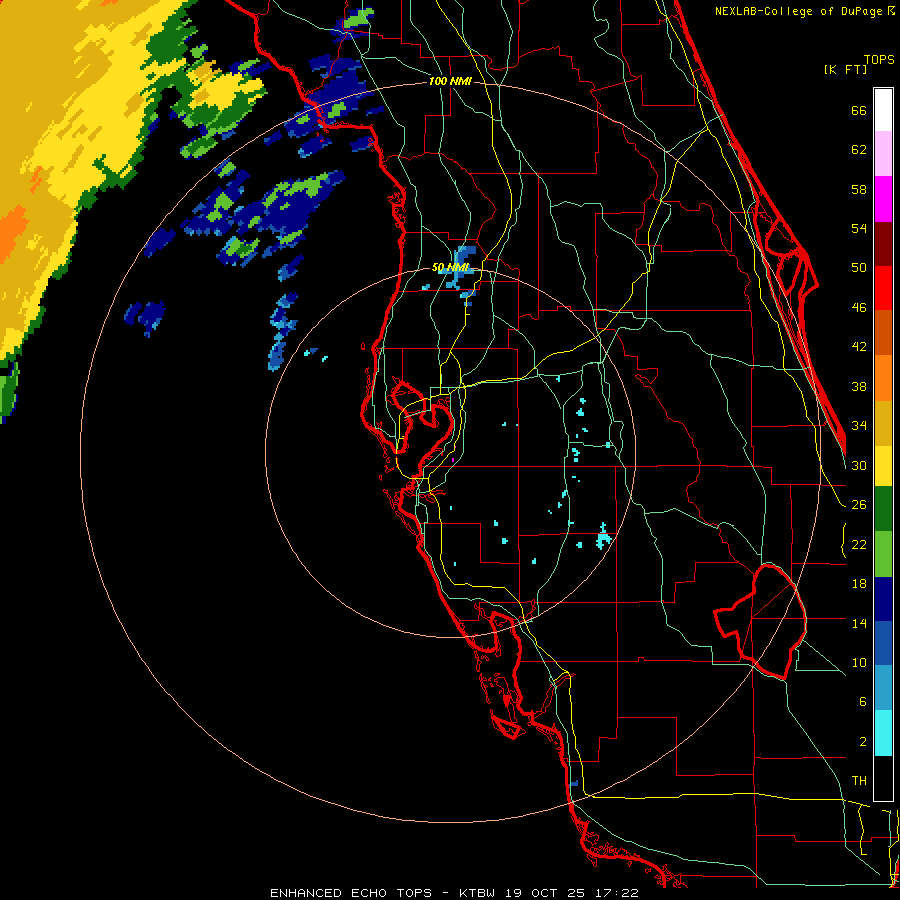The height and width of the screenshot is (900, 900).
Task: Click the legend value "2"
Action: (x=862, y=742)
